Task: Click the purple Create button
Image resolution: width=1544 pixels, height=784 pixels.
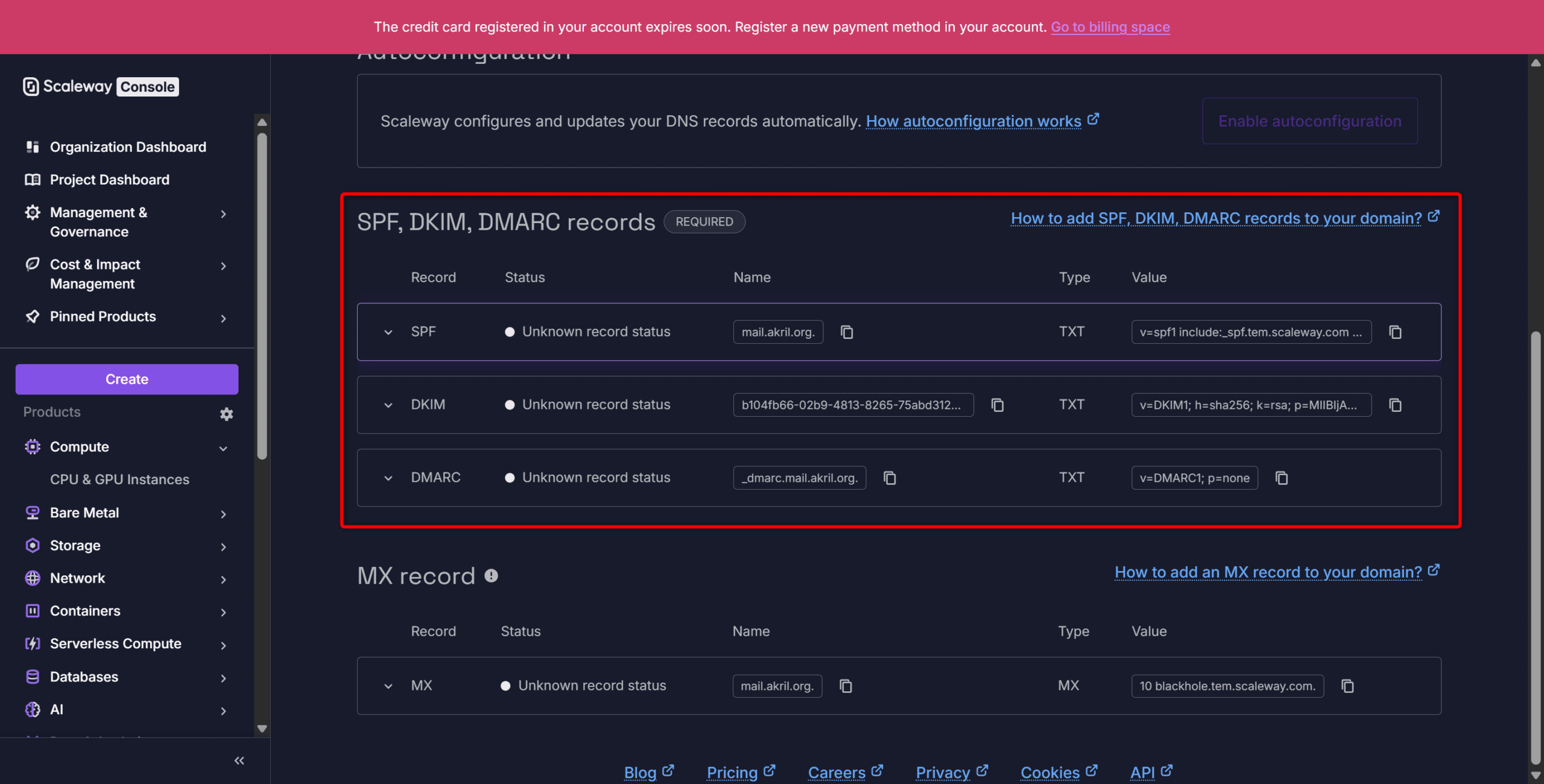Action: coord(127,379)
